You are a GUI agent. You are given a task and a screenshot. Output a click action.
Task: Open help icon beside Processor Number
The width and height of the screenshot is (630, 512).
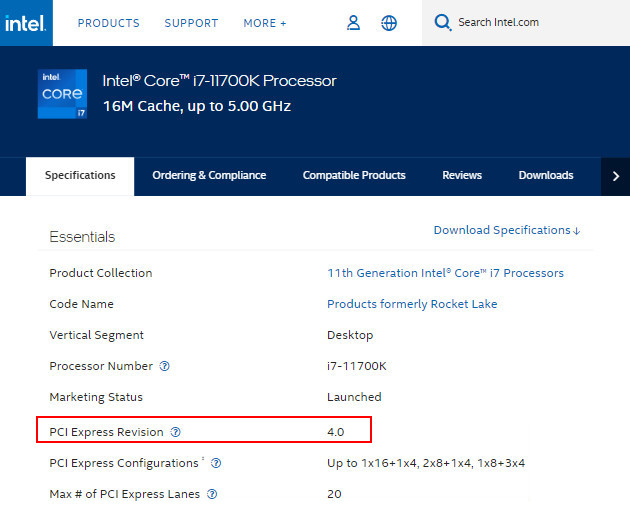coord(164,366)
